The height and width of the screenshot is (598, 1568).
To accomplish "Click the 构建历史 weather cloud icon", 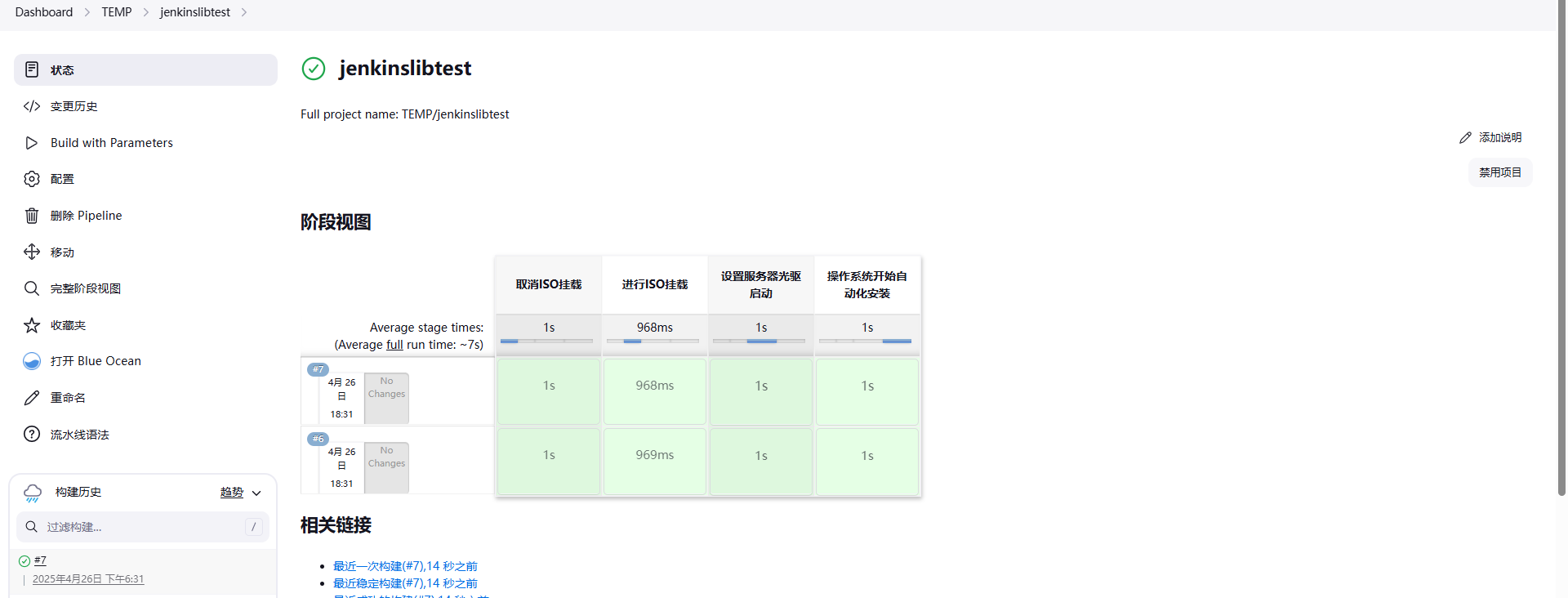I will (33, 493).
